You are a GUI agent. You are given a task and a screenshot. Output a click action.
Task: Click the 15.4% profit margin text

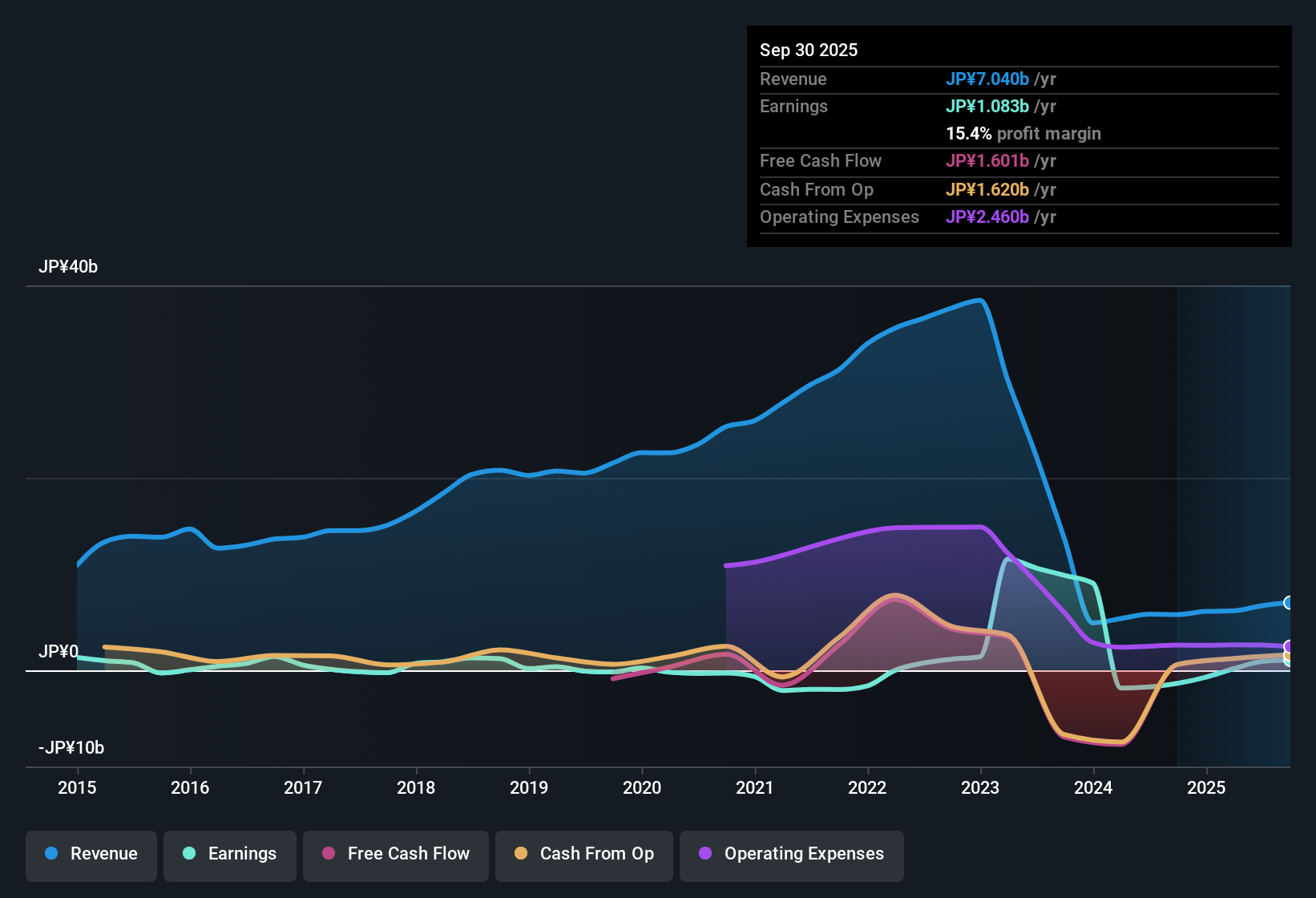click(x=1023, y=134)
